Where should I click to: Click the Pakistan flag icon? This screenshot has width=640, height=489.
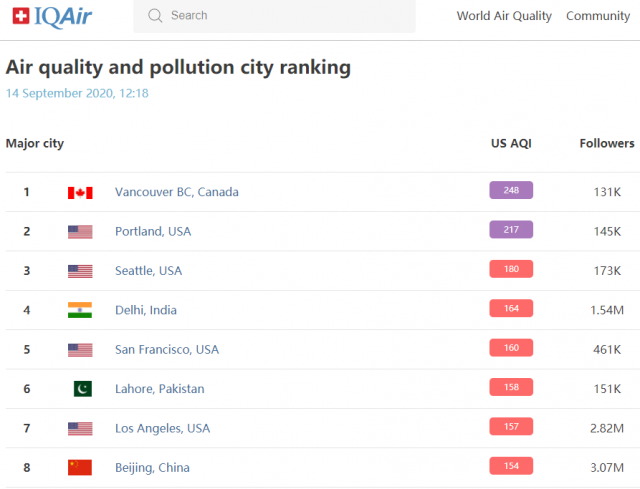(83, 389)
